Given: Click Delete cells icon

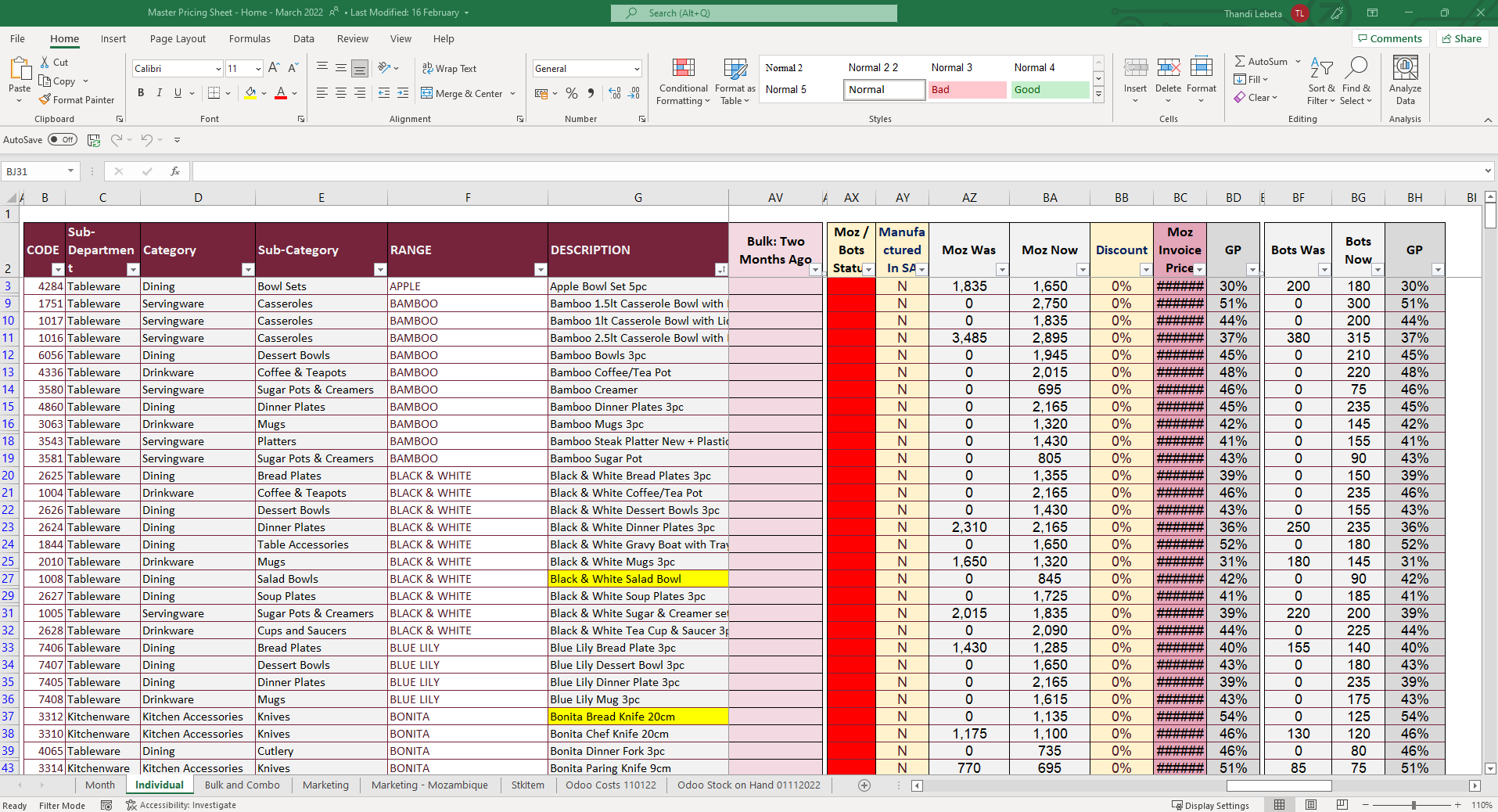Looking at the screenshot, I should pos(1168,69).
